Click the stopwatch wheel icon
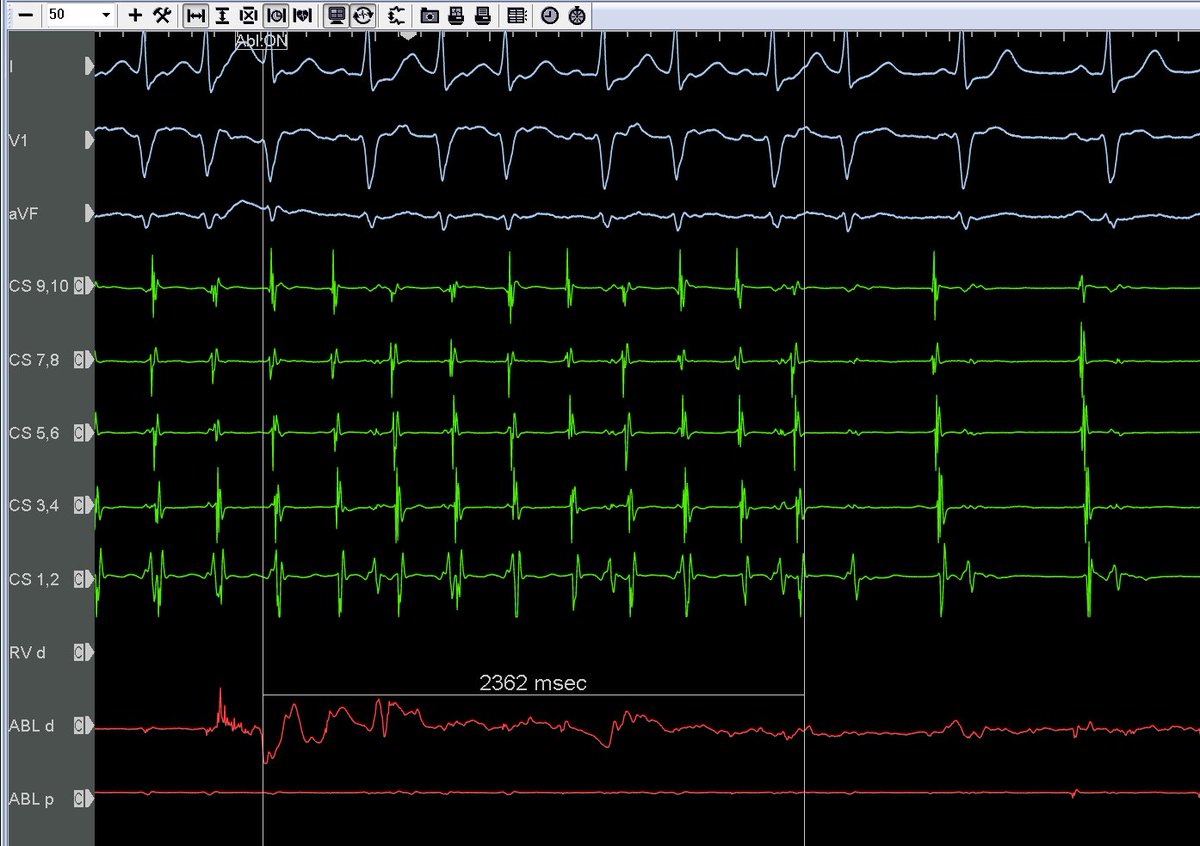 coord(577,15)
